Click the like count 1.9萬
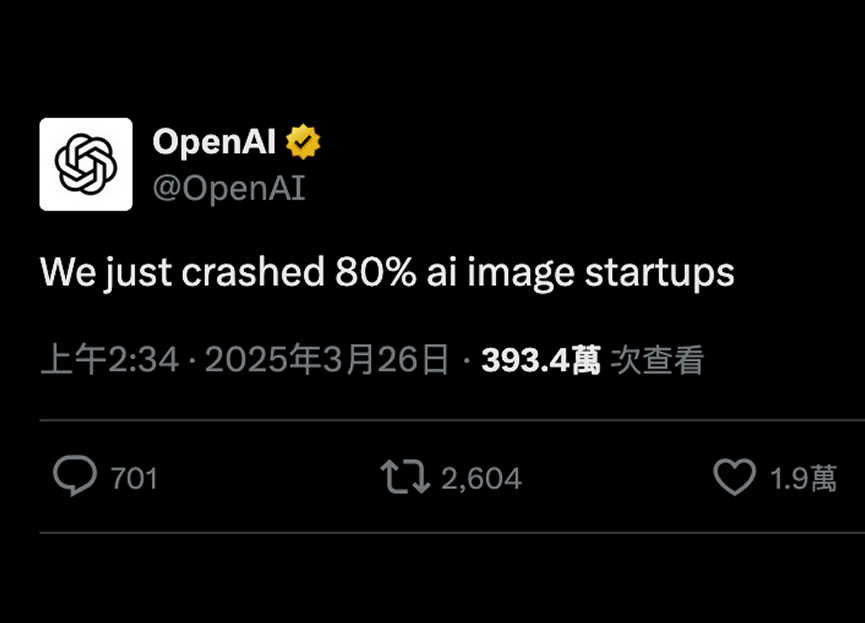Screen dimensions: 865x623 pyautogui.click(x=803, y=479)
